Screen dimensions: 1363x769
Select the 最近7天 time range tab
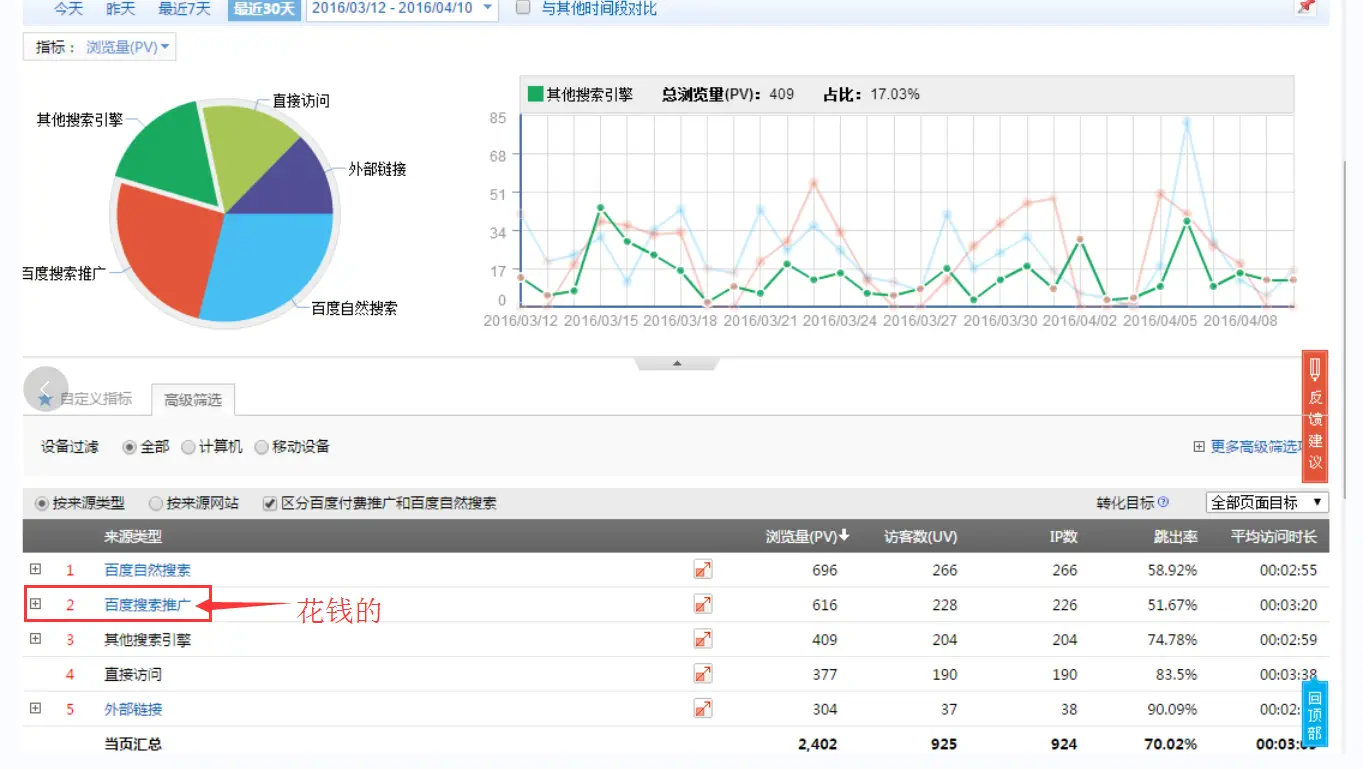(x=184, y=9)
